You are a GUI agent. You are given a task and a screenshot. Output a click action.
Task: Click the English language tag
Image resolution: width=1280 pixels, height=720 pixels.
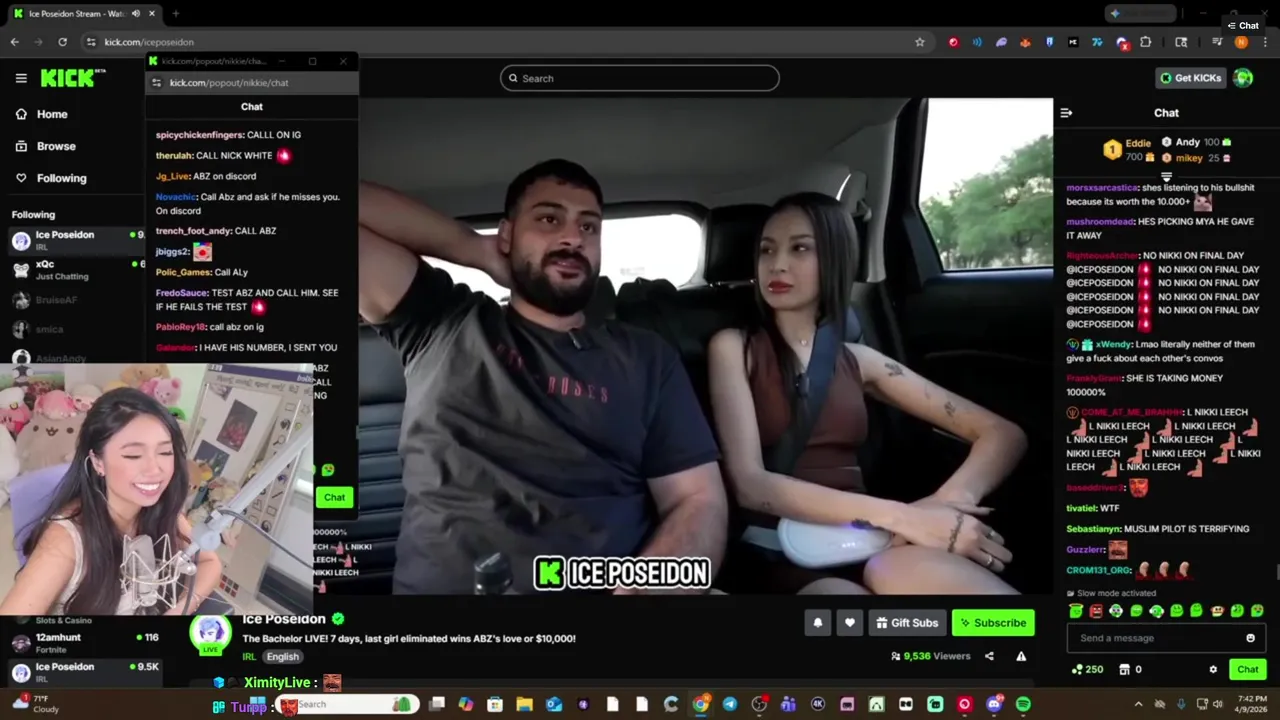[x=283, y=657]
